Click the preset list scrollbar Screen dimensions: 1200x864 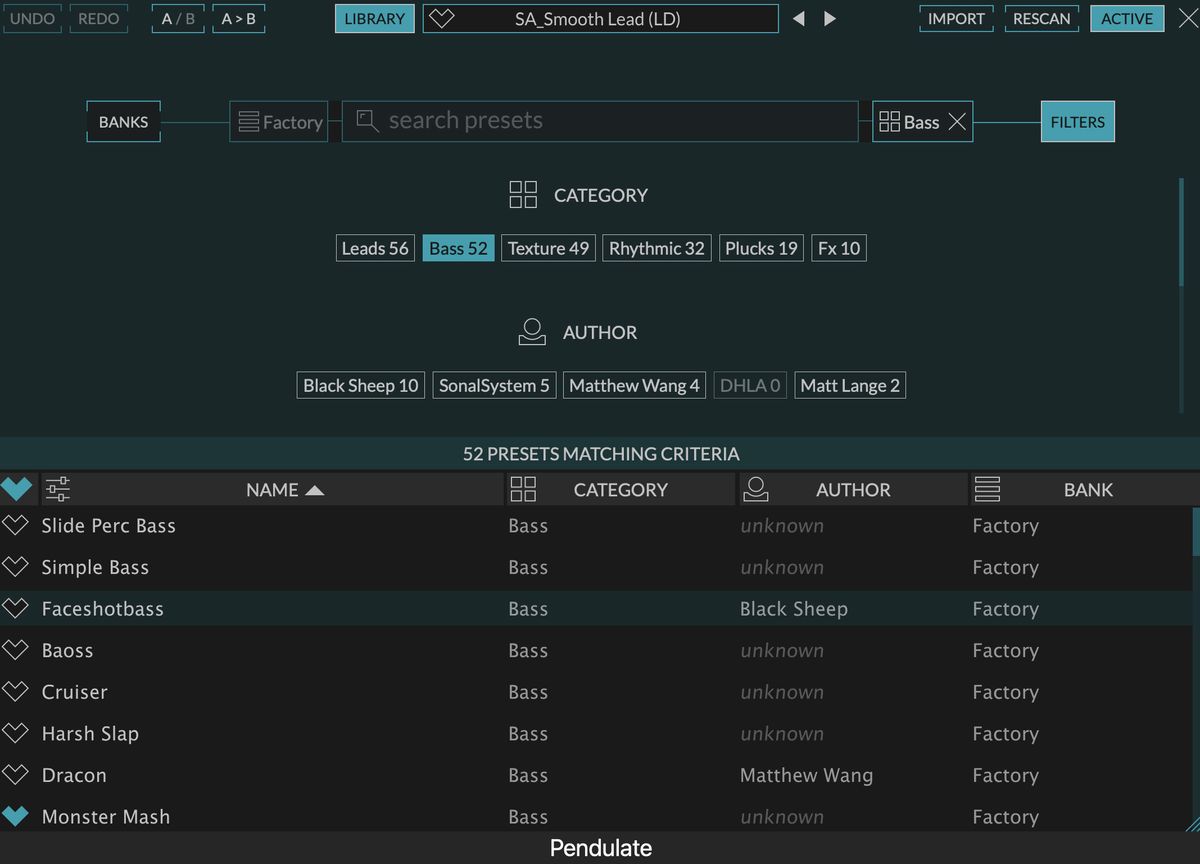1196,532
